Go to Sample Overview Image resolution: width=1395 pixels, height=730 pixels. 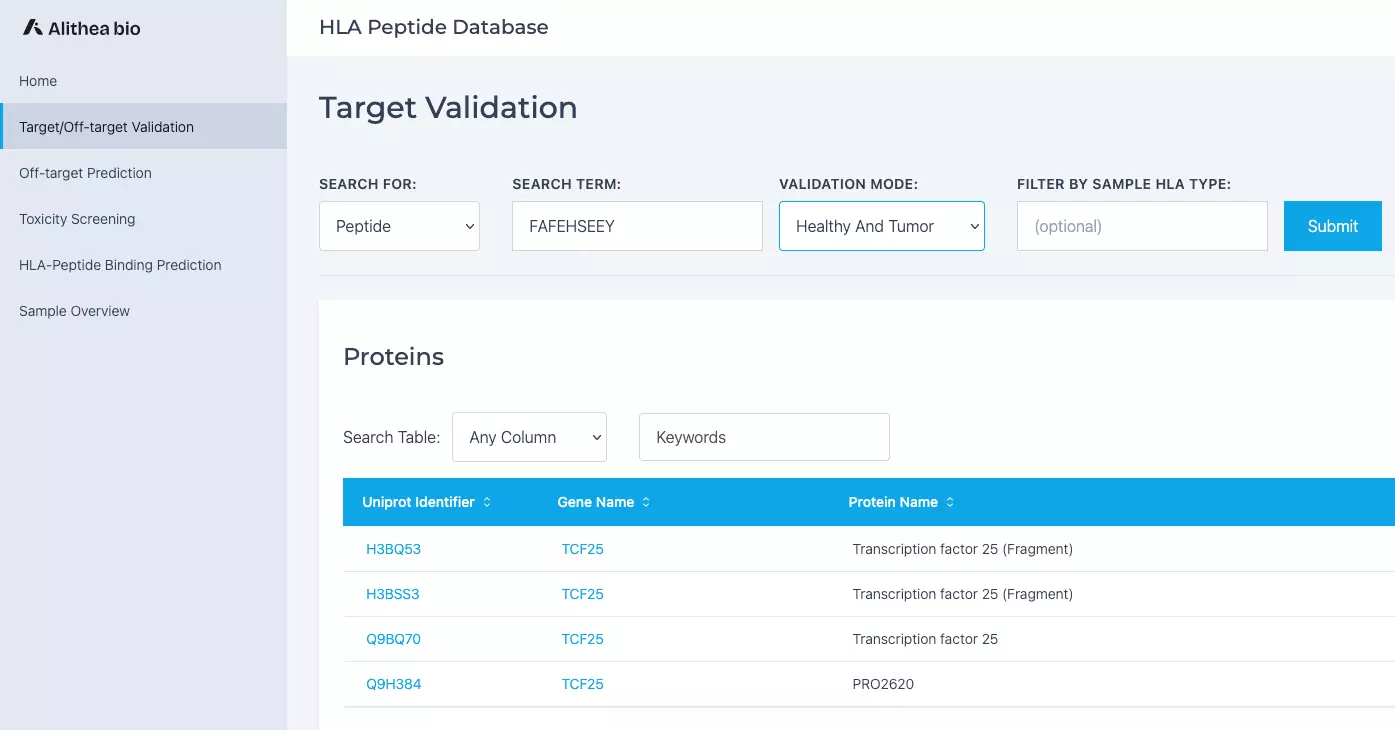pyautogui.click(x=74, y=311)
